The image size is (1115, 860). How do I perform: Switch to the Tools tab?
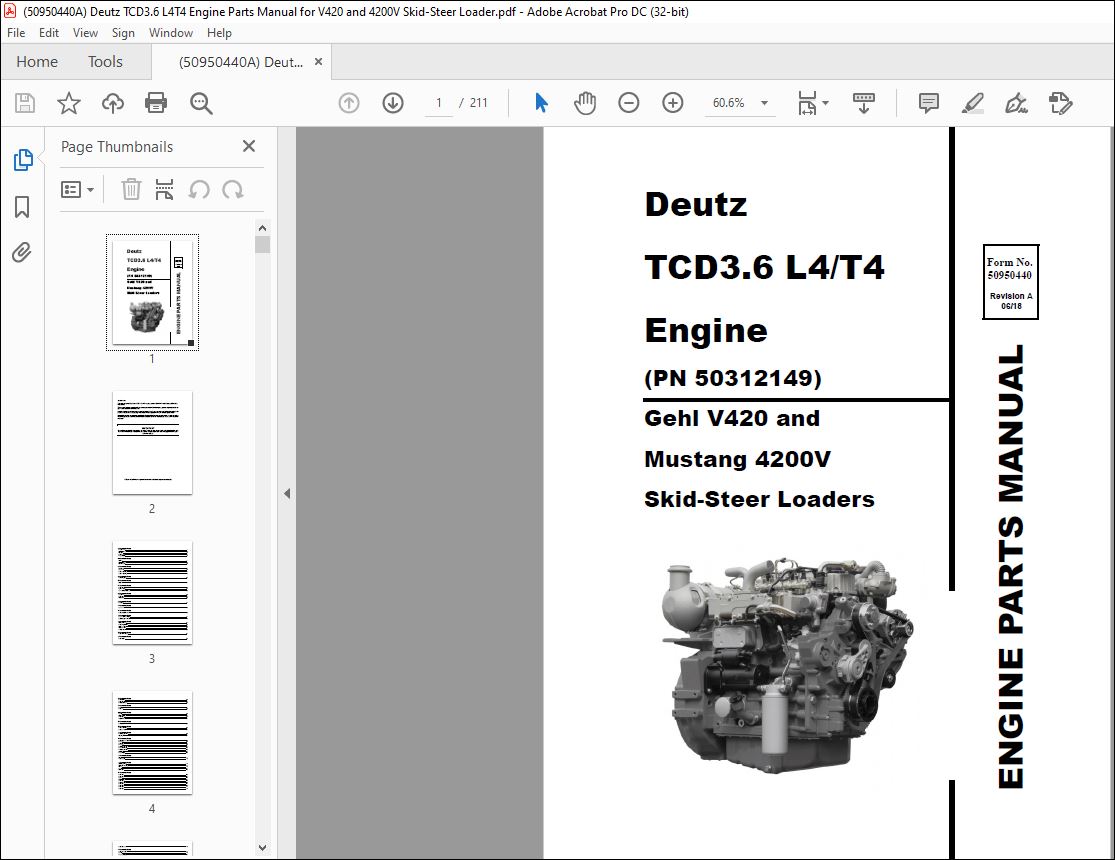(105, 62)
